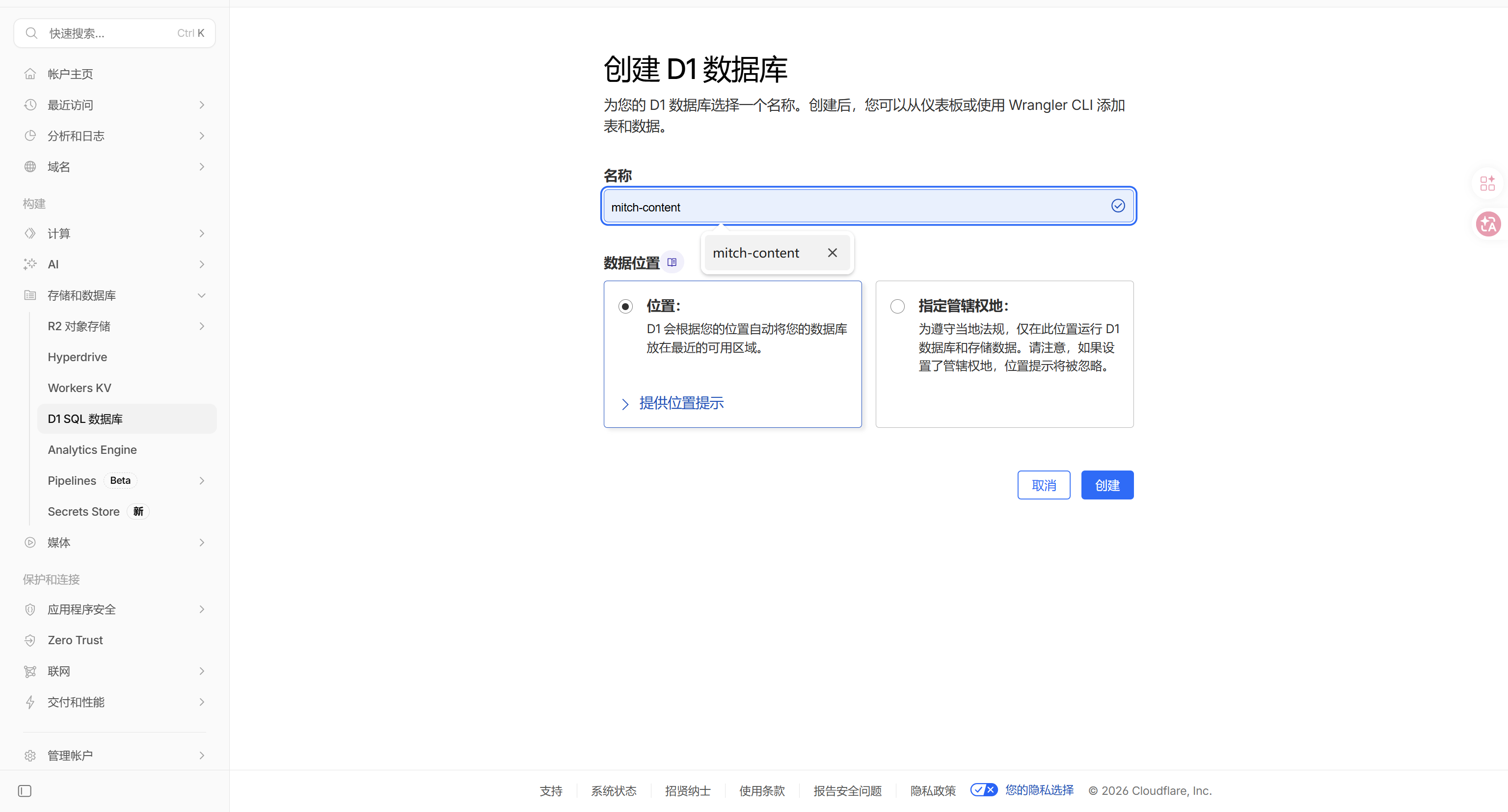This screenshot has height=812, width=1508.
Task: Click the 名称 input field
Action: (869, 206)
